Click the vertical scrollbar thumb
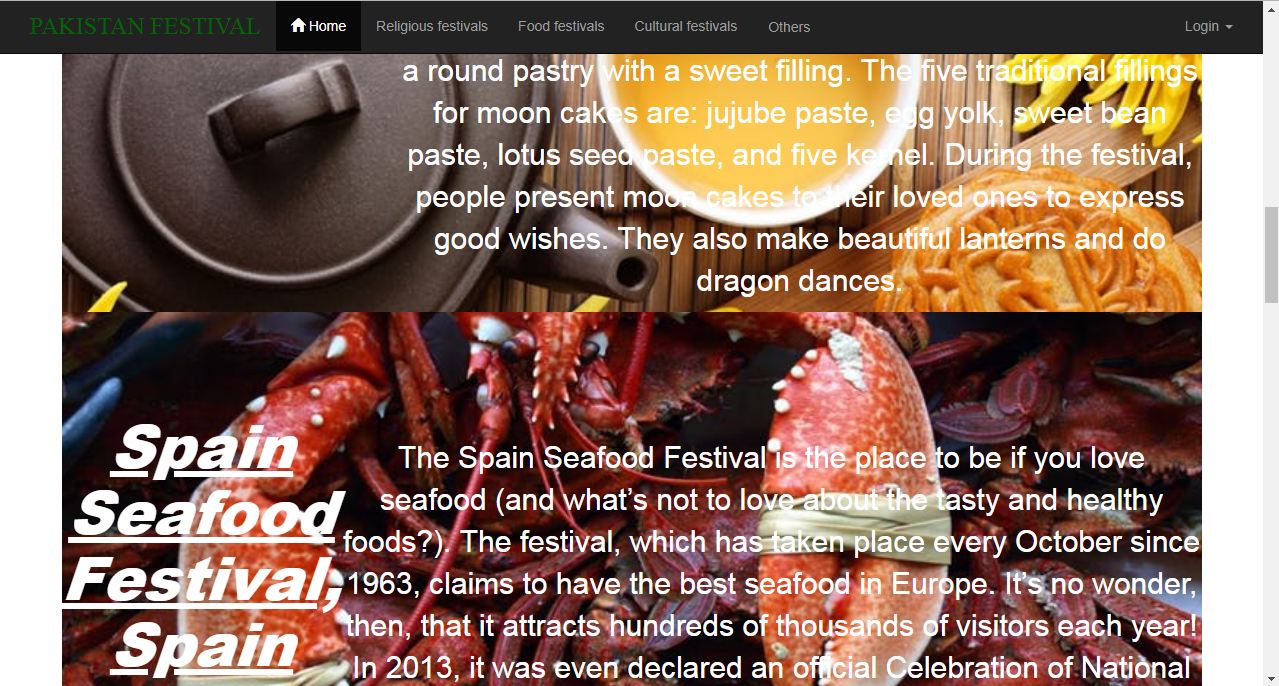Screen dimensions: 1279x686 pos(1271,254)
